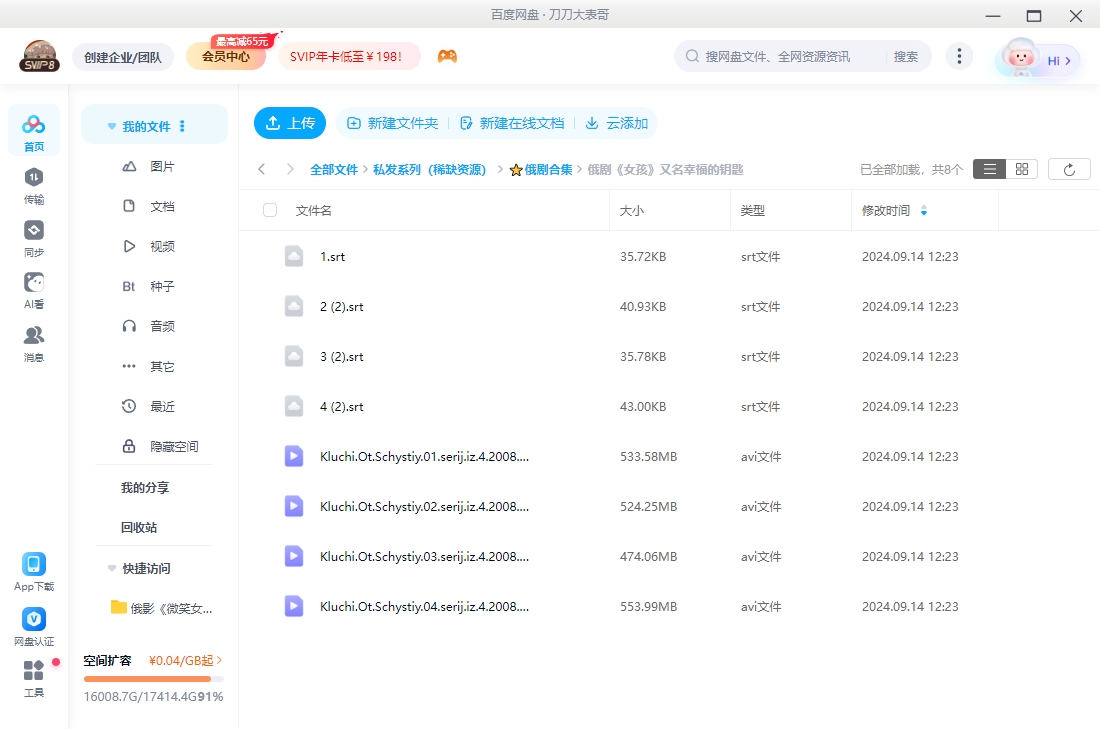This screenshot has width=1100, height=729.
Task: Switch to grid thumbnail view mode
Action: click(x=1021, y=169)
